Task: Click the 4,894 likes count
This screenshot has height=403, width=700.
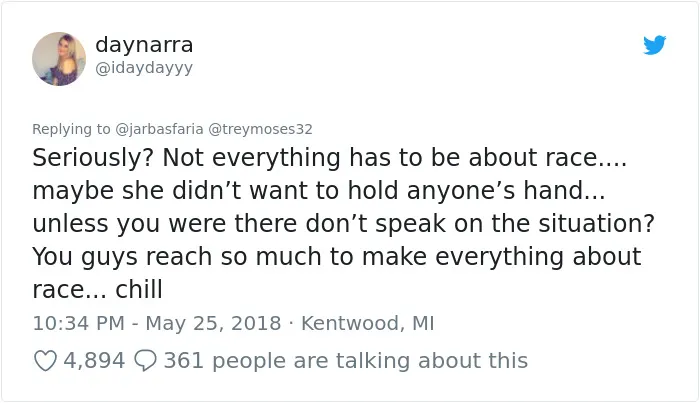Action: 94,361
